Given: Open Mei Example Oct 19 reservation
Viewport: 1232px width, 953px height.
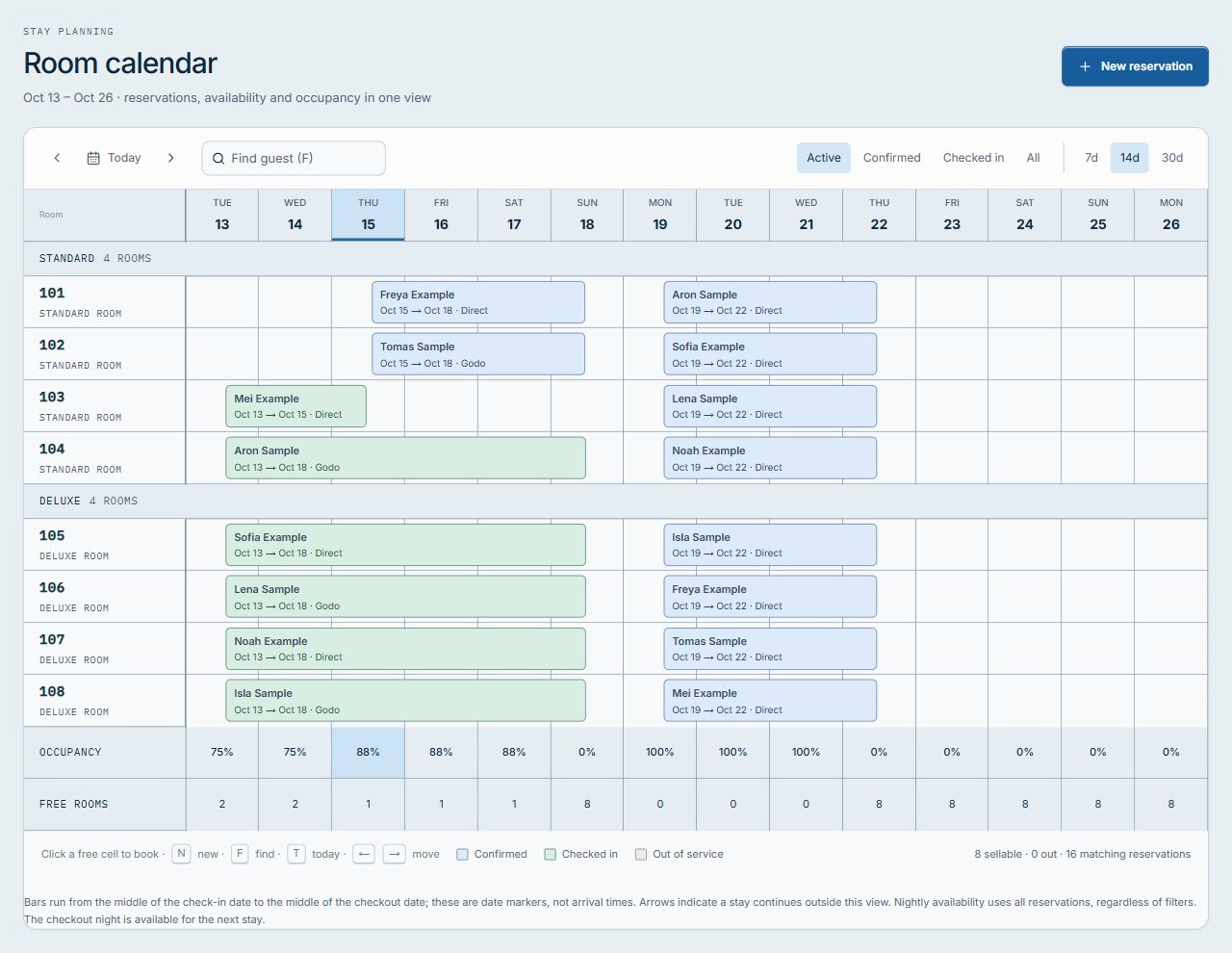Looking at the screenshot, I should [770, 701].
